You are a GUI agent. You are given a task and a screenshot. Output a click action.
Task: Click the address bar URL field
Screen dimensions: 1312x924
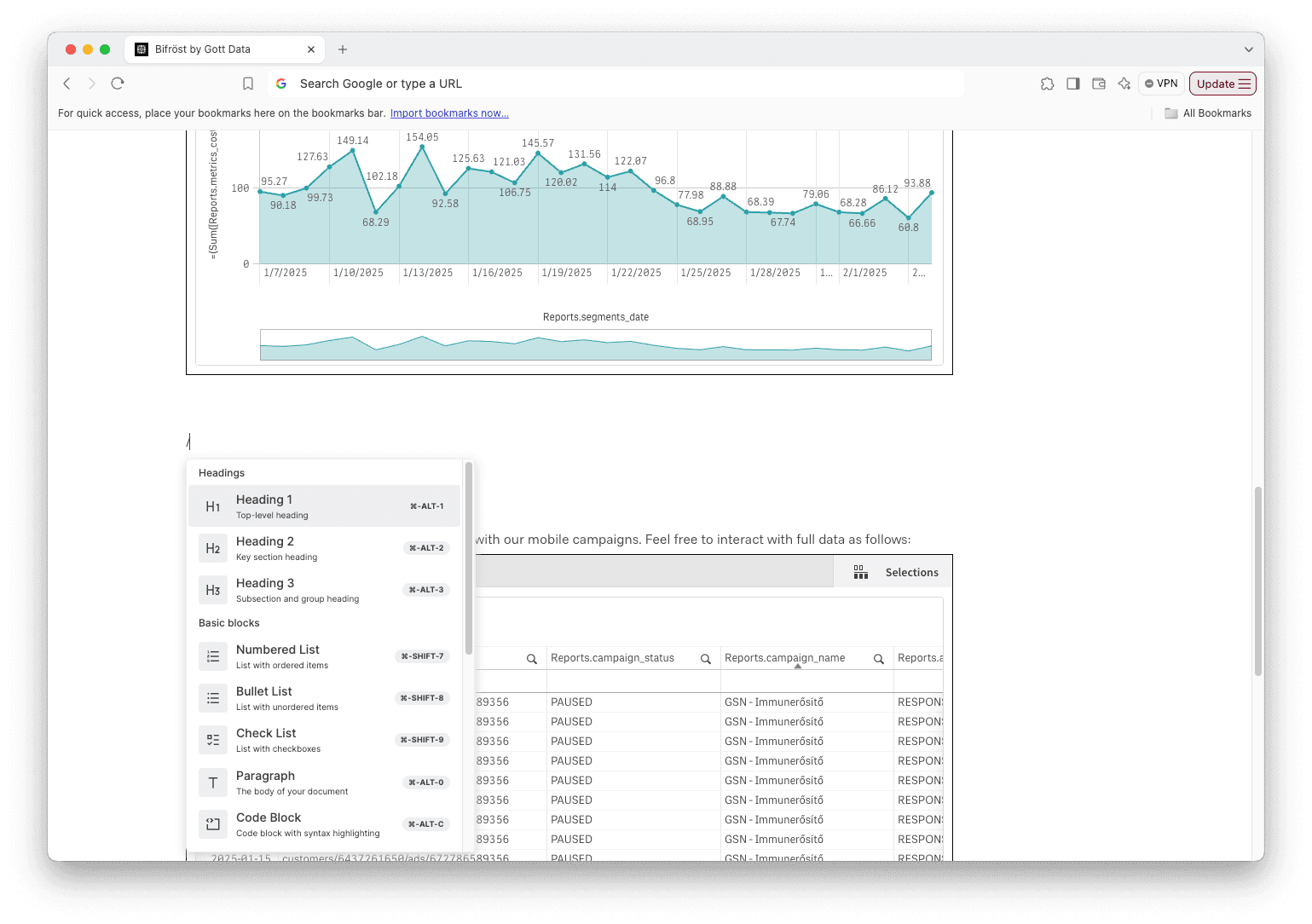622,84
